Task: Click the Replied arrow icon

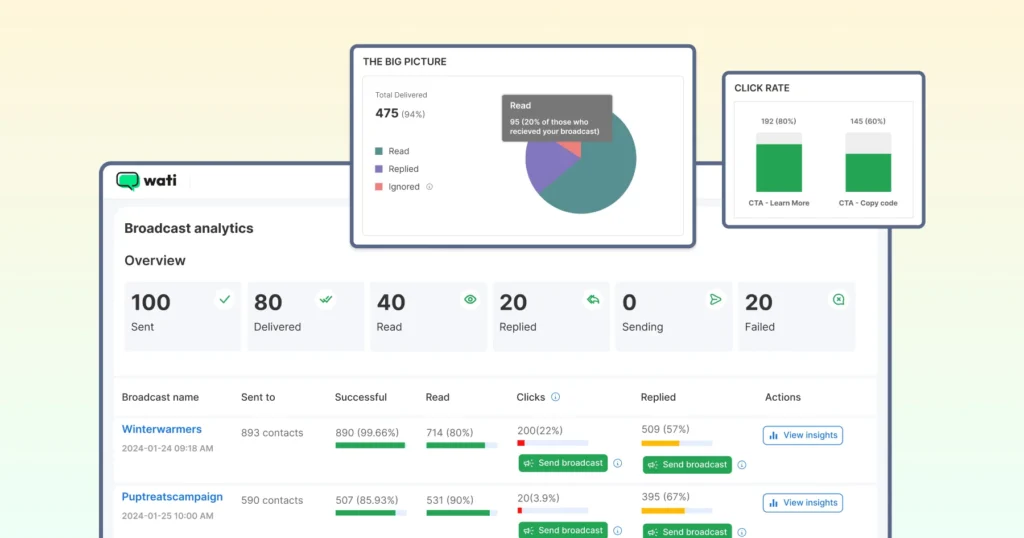Action: coord(592,299)
